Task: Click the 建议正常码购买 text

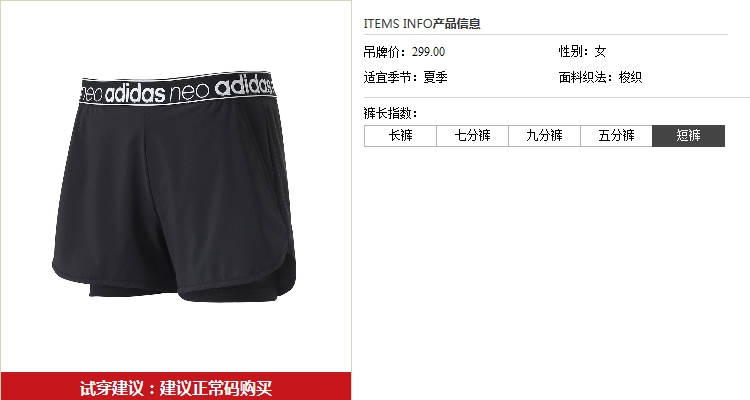Action: (x=216, y=388)
